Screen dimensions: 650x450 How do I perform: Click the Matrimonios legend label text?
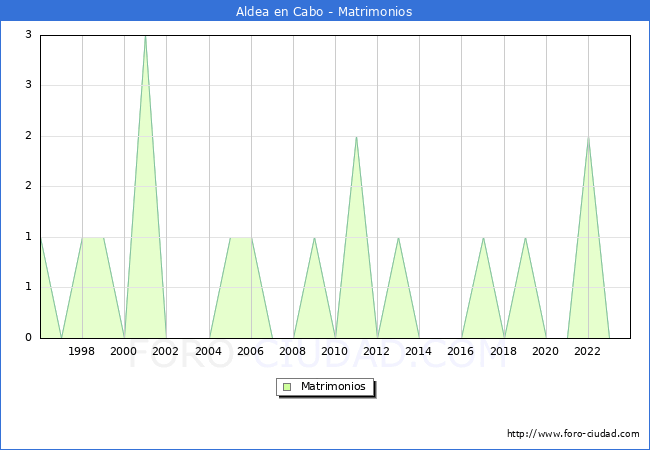(334, 386)
